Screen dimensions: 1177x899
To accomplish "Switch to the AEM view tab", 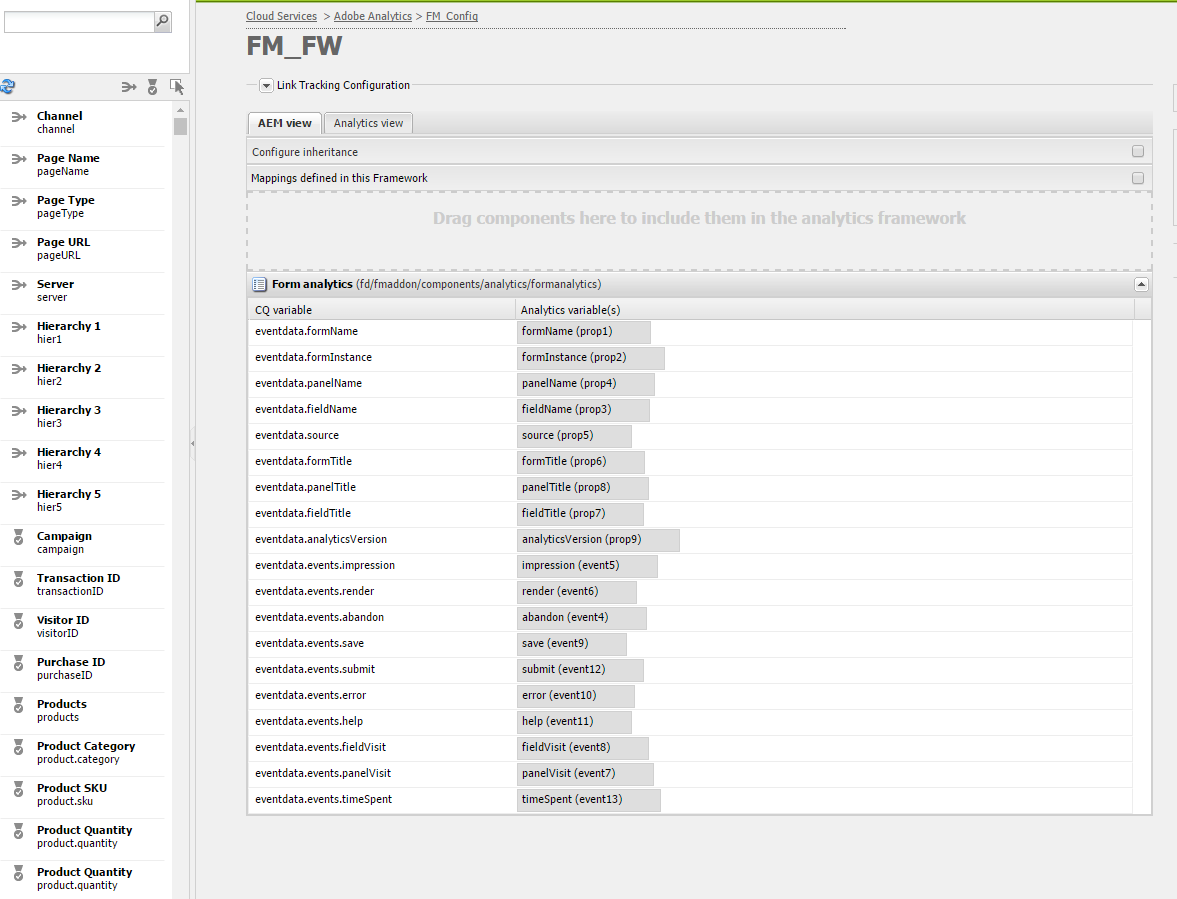I will 284,123.
